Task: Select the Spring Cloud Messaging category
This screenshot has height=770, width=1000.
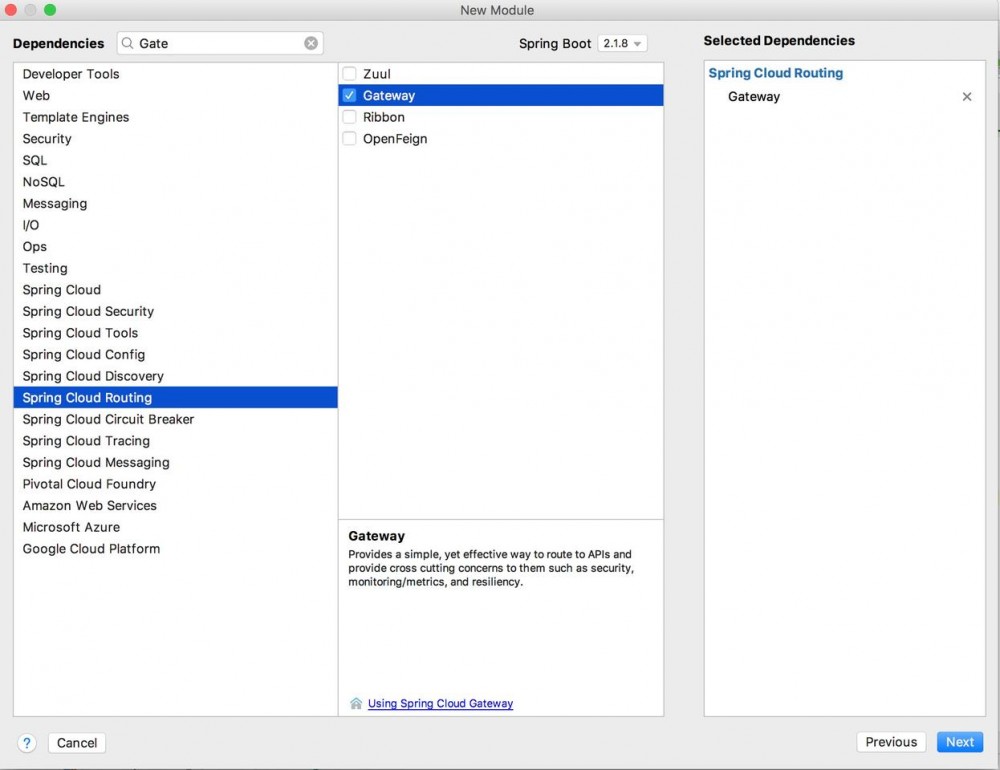Action: pos(175,463)
